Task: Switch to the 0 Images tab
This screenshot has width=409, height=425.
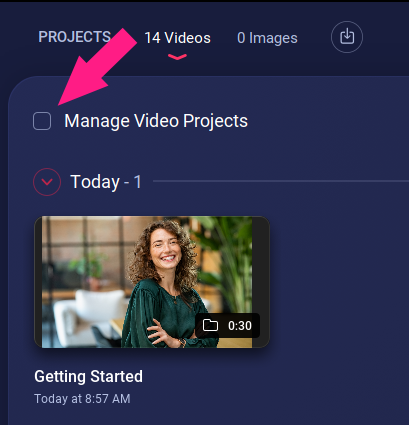Action: 267,38
